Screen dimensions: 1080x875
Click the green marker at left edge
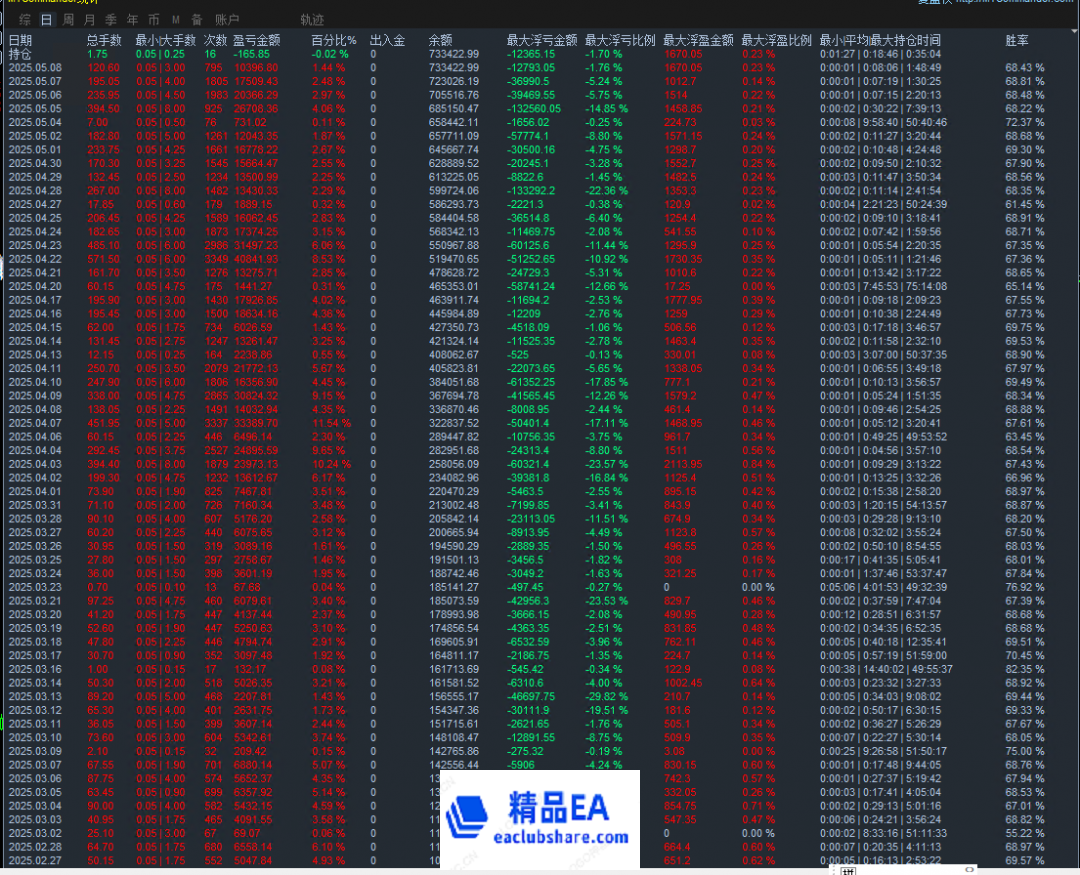coord(3,723)
